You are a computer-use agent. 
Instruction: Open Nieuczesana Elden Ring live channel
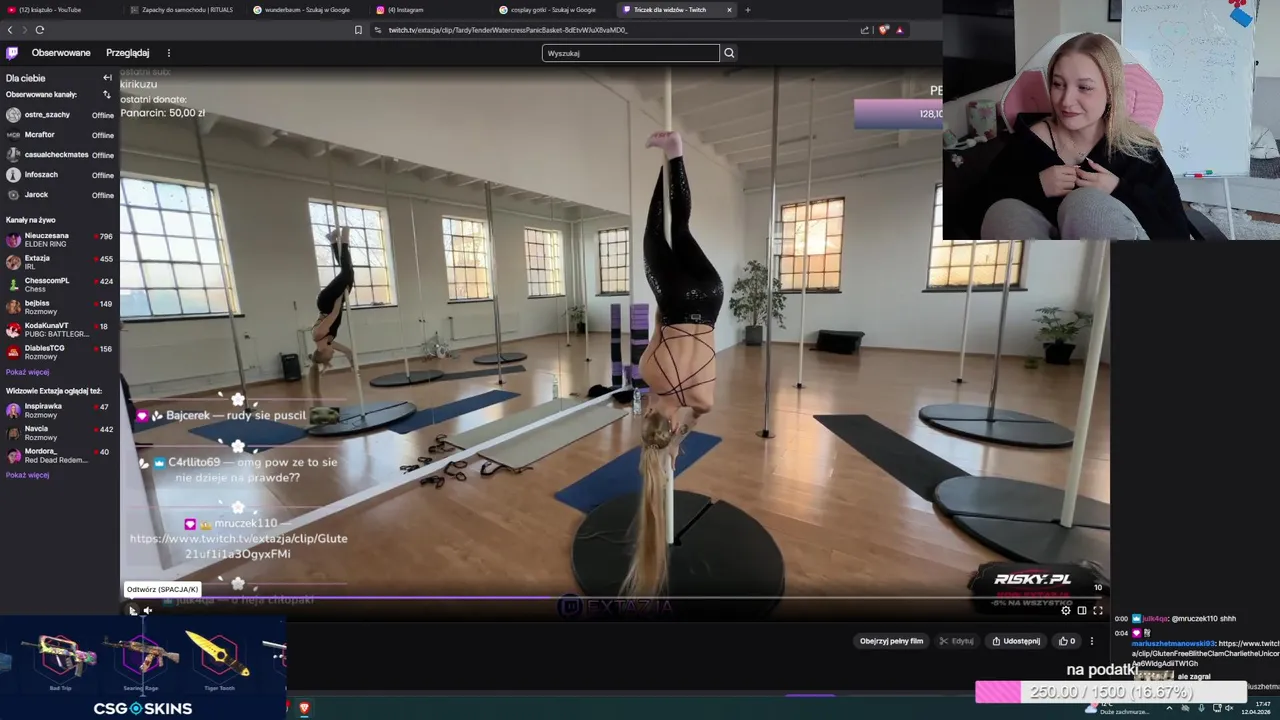(60, 240)
